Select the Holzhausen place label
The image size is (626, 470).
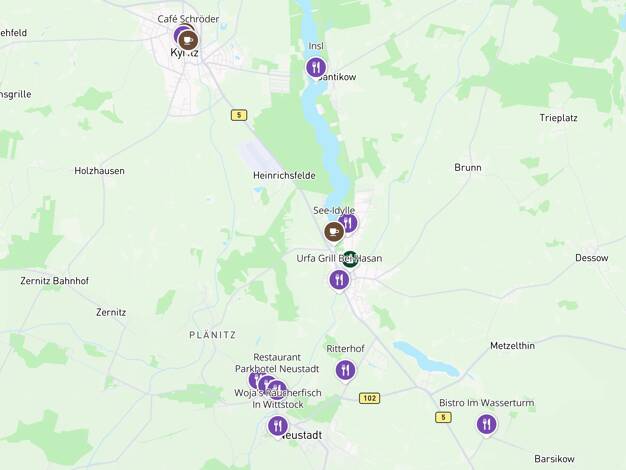[99, 171]
